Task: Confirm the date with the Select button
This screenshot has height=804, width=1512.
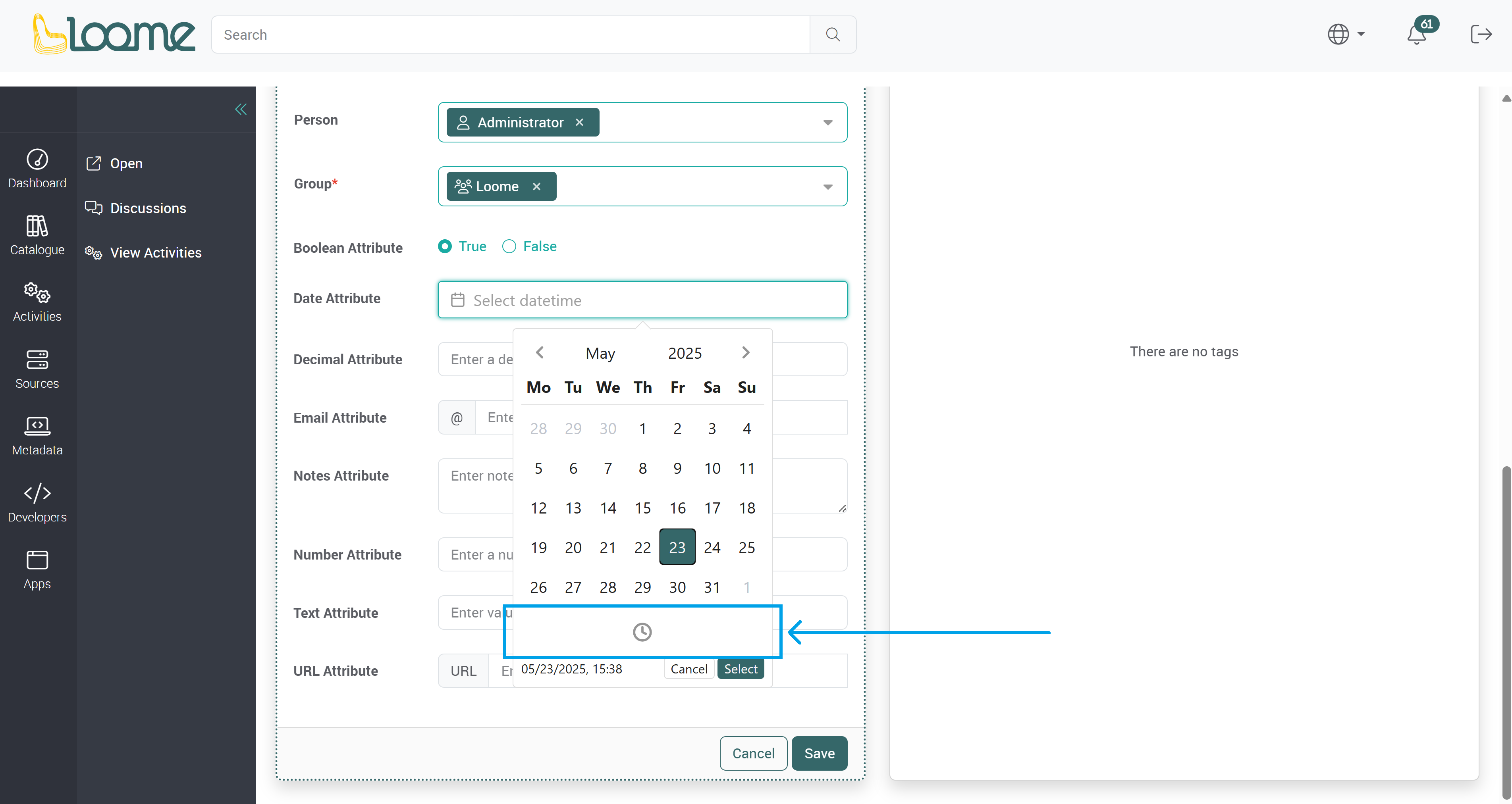Action: coord(740,669)
